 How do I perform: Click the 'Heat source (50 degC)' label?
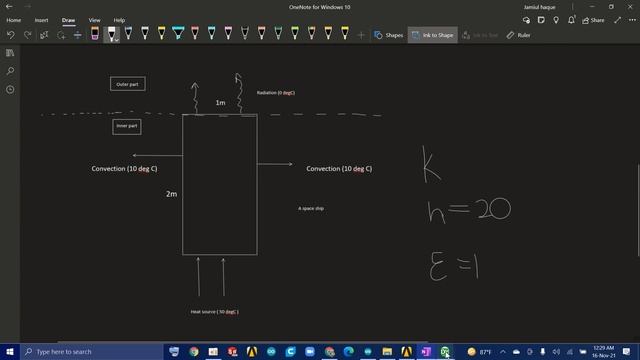[215, 311]
